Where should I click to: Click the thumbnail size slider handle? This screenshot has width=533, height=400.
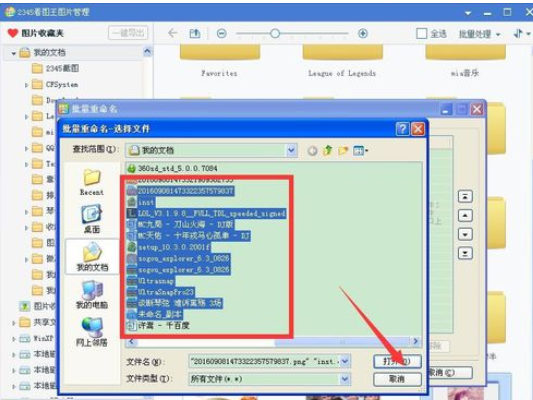coord(275,33)
